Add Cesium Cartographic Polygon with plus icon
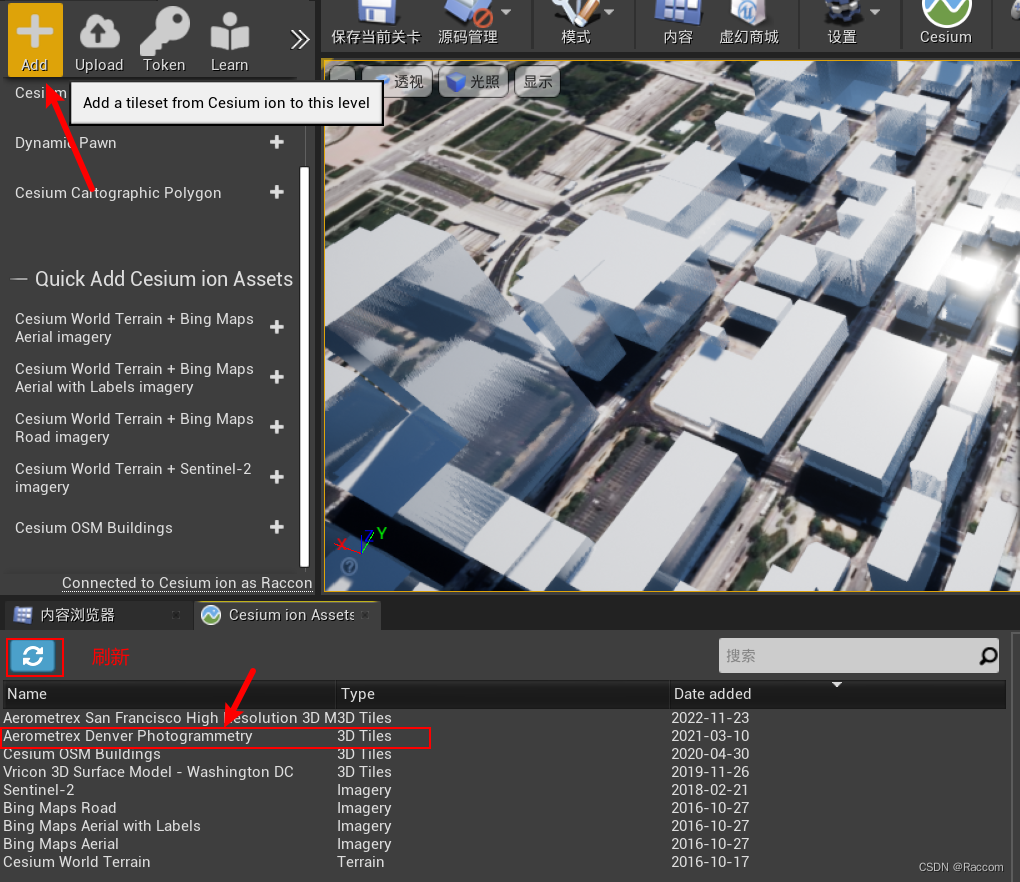The height and width of the screenshot is (882, 1020). pos(276,192)
